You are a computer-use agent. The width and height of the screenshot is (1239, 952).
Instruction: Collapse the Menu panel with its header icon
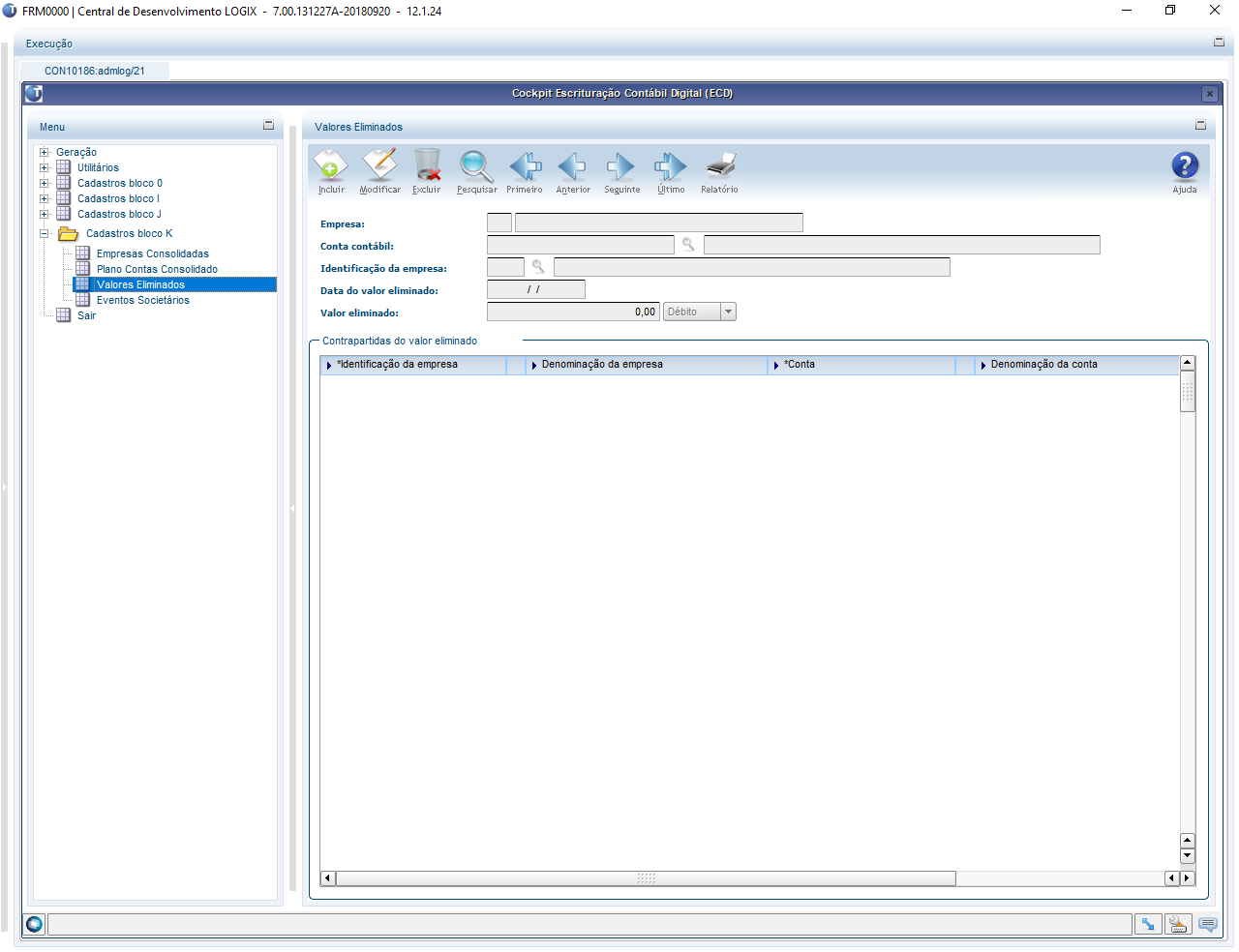269,126
